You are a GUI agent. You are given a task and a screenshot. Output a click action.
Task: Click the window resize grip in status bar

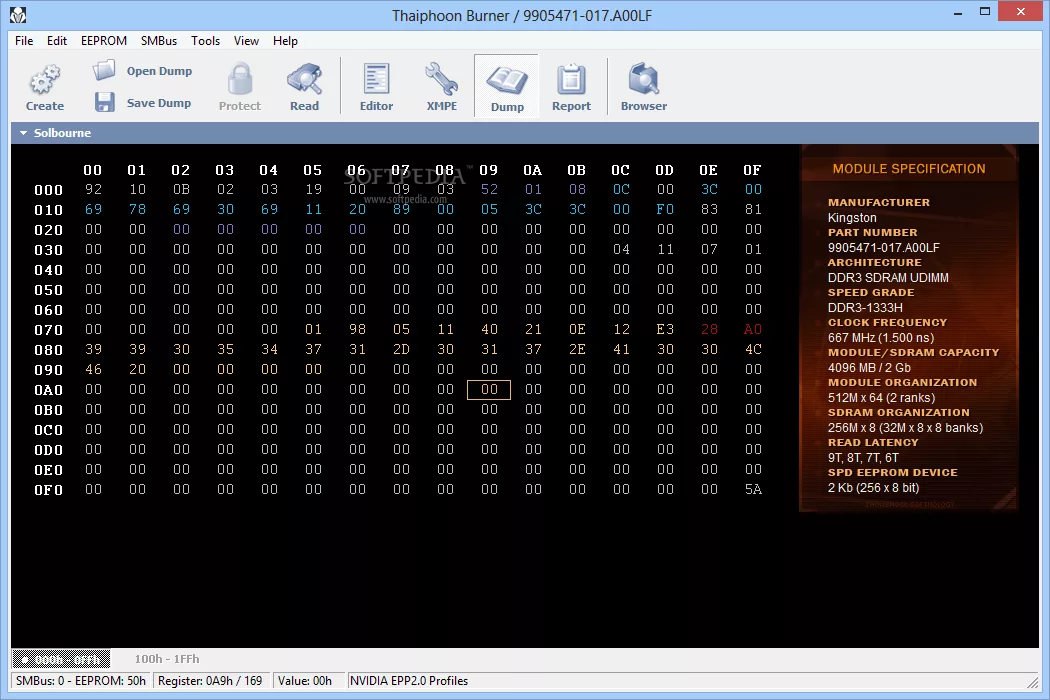point(1032,682)
